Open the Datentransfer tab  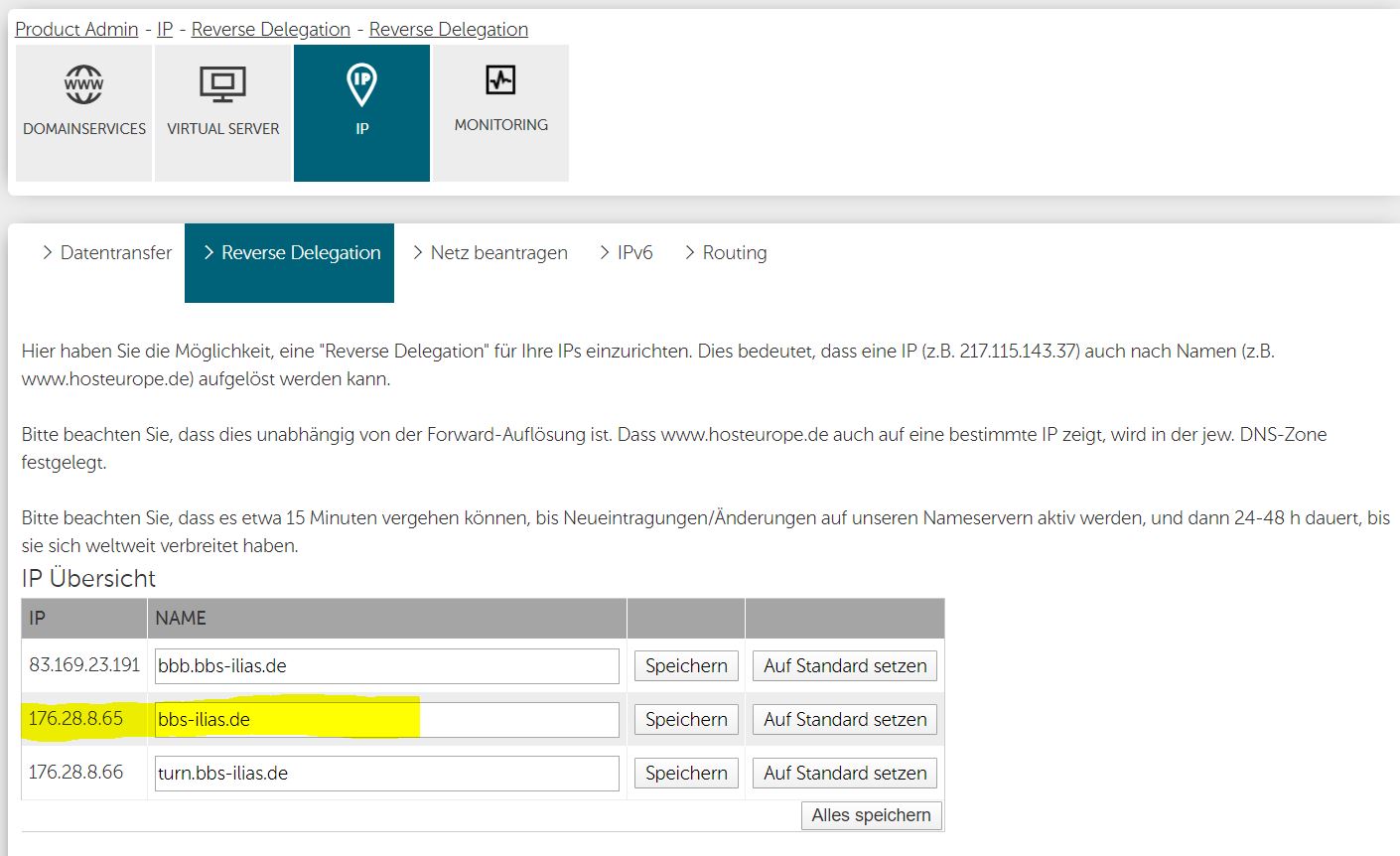coord(107,253)
